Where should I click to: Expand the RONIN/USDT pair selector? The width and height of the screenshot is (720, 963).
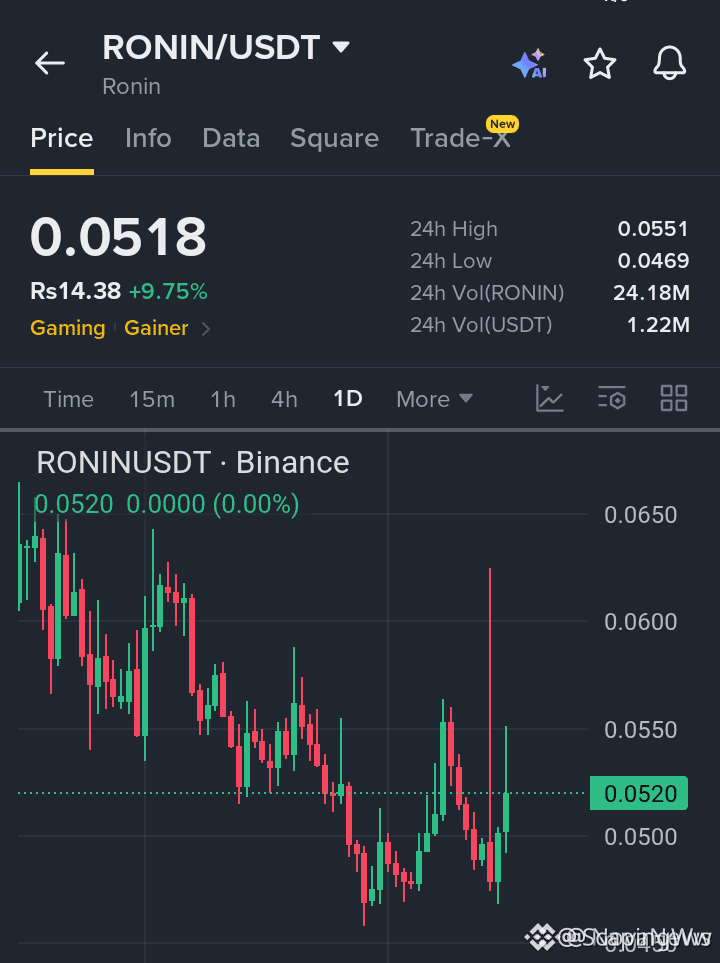pyautogui.click(x=341, y=47)
